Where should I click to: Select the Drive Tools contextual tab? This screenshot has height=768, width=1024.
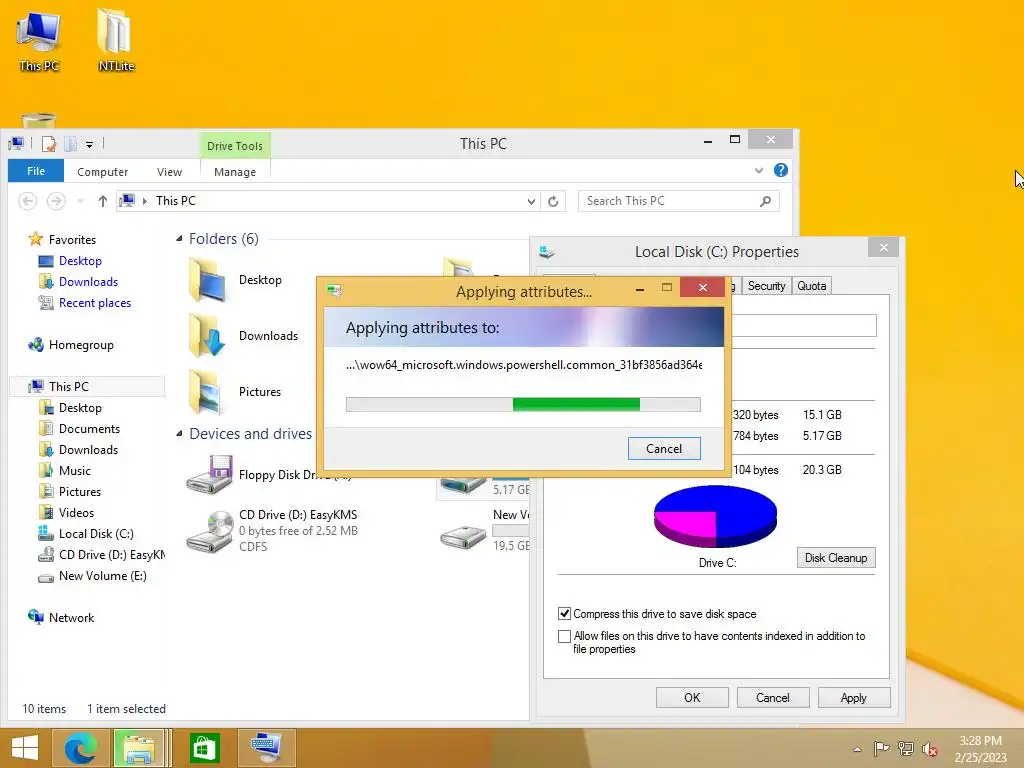pos(234,146)
